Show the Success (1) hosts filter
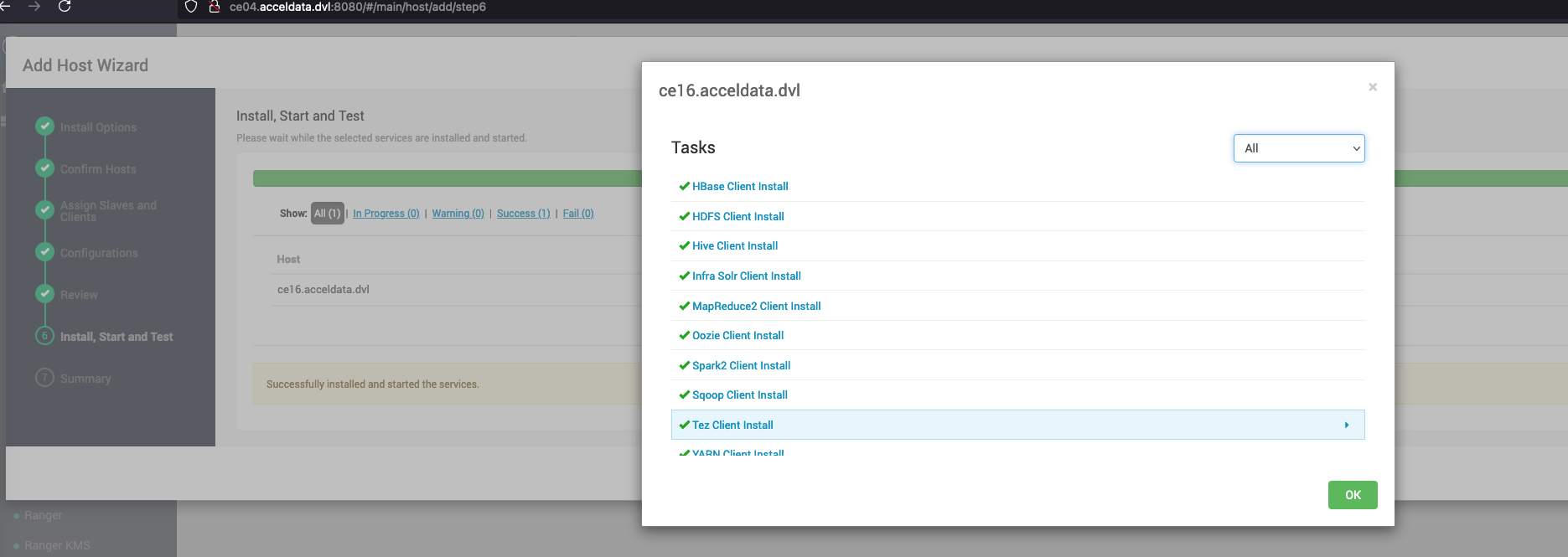The image size is (1568, 557). click(x=524, y=214)
